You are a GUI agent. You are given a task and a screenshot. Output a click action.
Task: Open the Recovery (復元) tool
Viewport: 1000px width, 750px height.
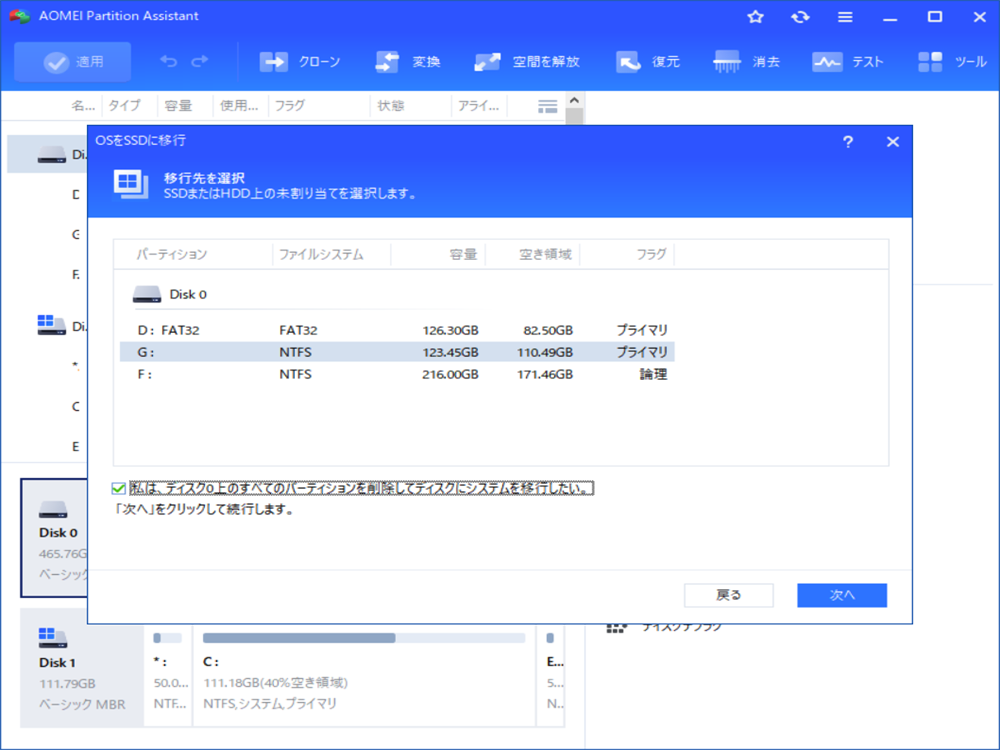point(629,62)
